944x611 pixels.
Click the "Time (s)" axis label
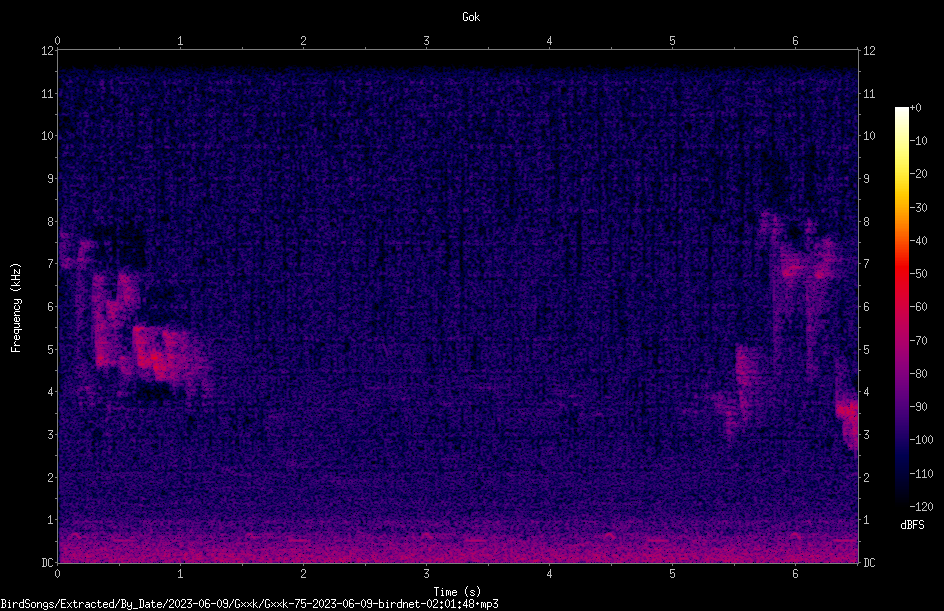tap(457, 592)
